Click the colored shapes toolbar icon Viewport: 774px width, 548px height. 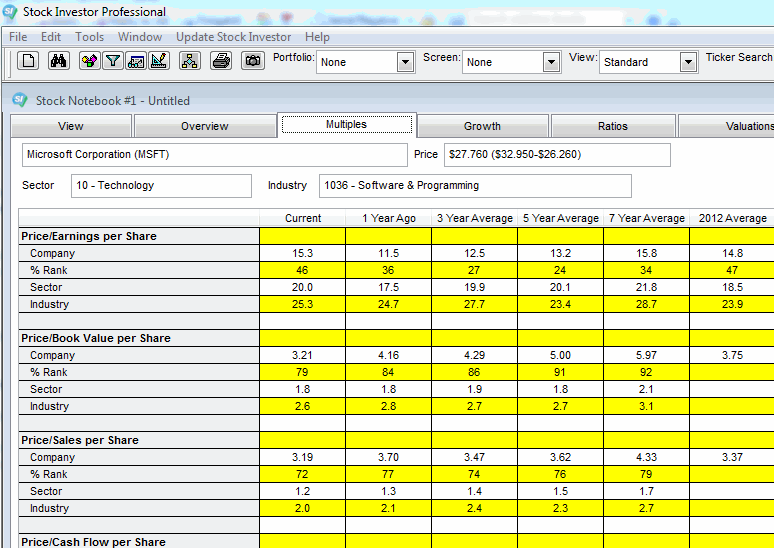pyautogui.click(x=89, y=62)
